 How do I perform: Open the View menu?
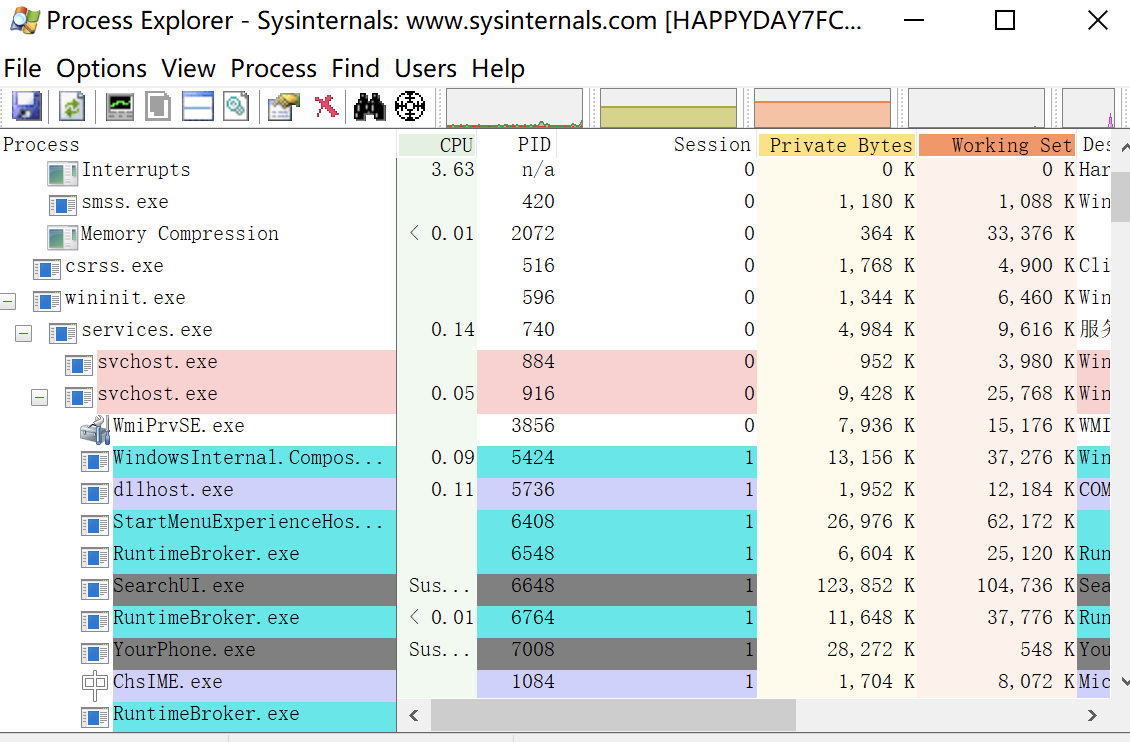[188, 68]
